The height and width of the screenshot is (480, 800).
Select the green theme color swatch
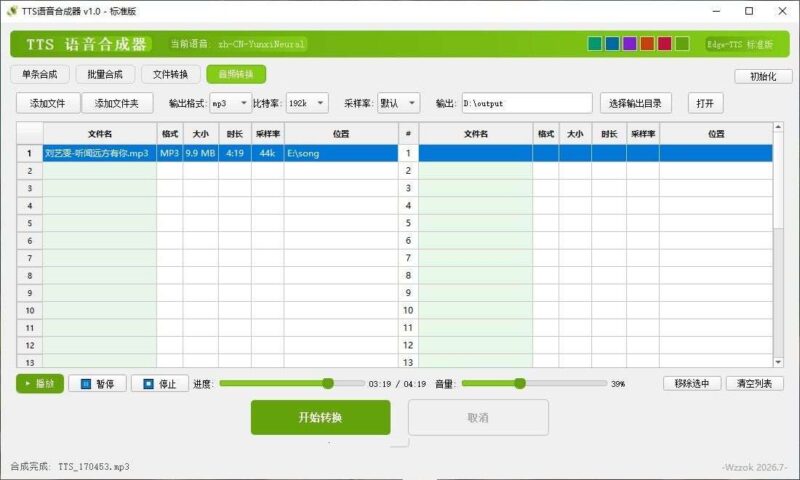682,44
